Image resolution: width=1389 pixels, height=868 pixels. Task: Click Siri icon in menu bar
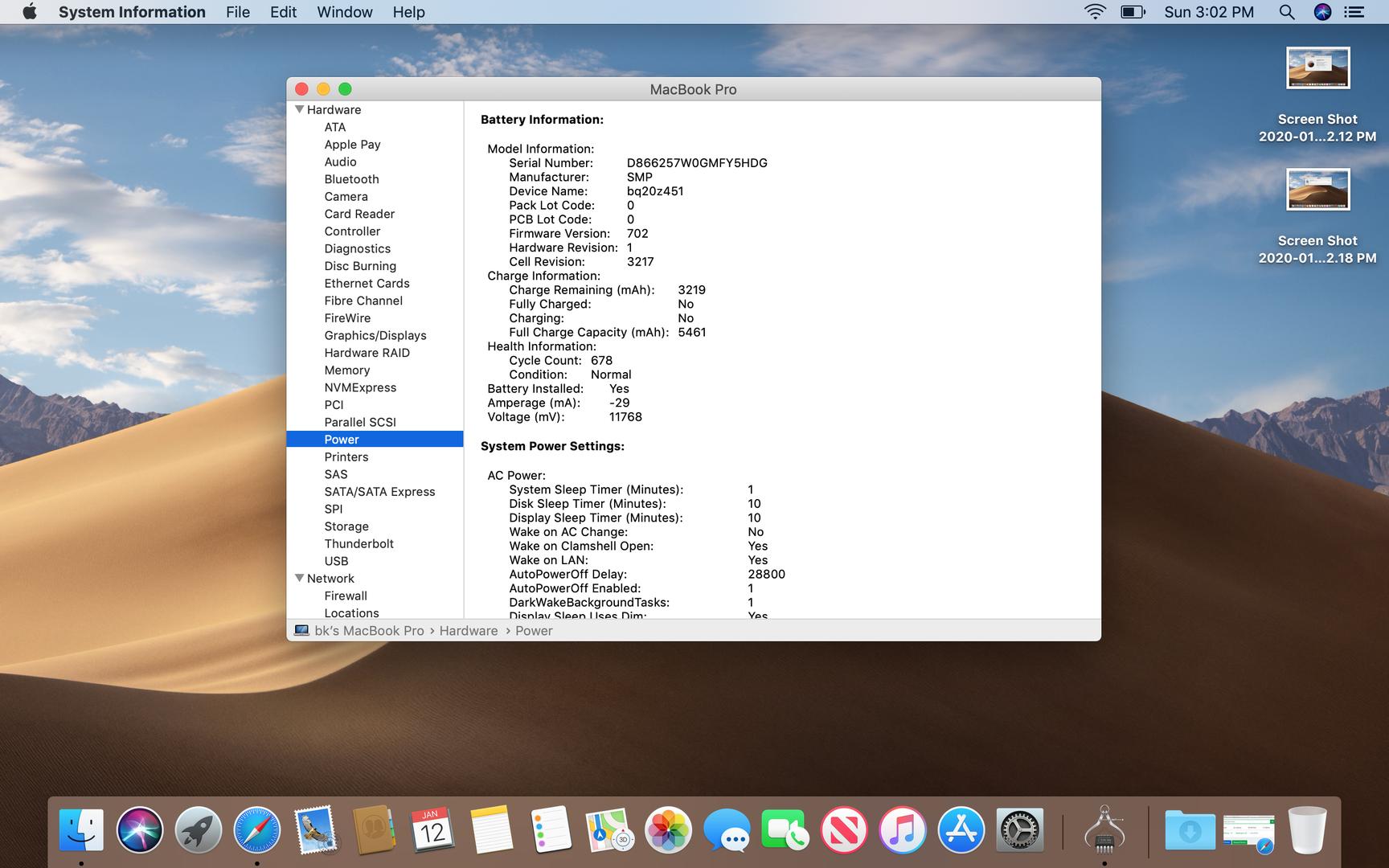point(1322,12)
